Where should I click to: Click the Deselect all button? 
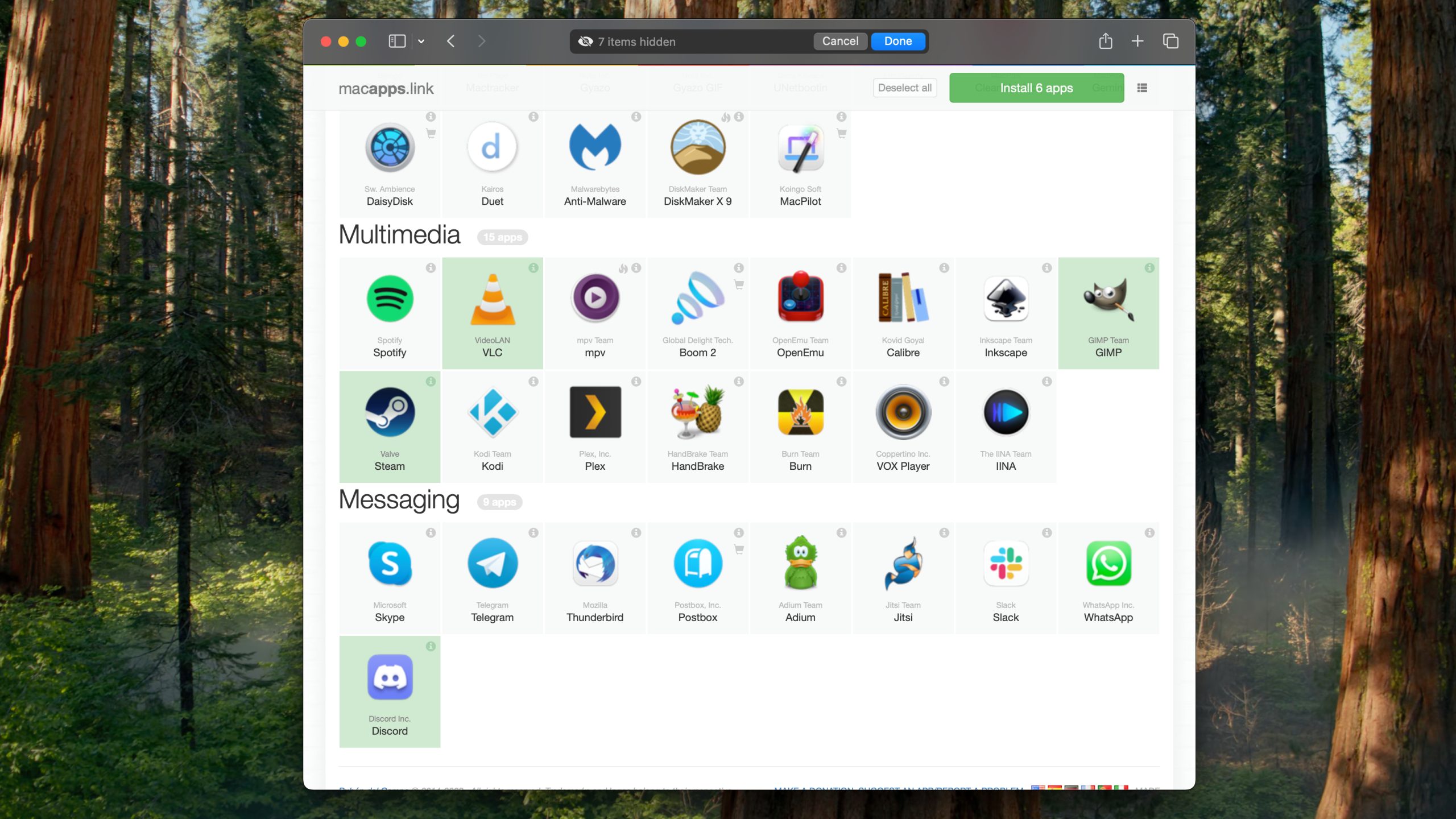coord(904,88)
